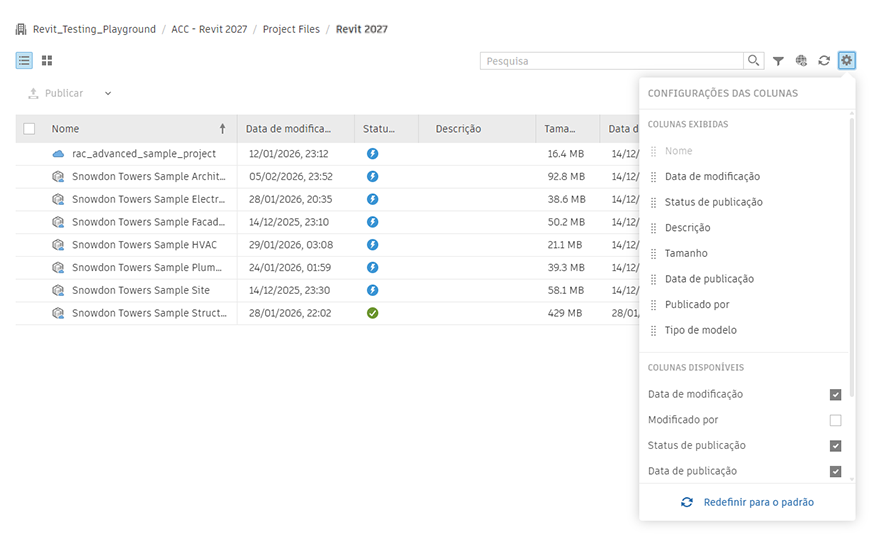Refresh the file list
874x547 pixels.
824,60
